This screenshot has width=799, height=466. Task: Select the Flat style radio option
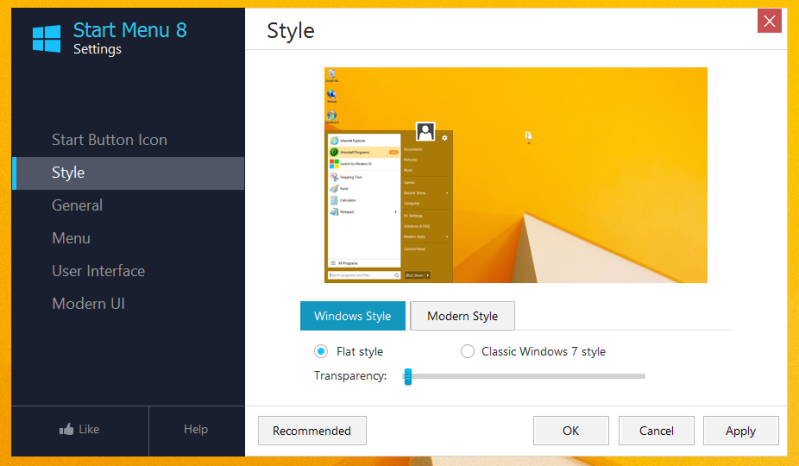pos(321,351)
